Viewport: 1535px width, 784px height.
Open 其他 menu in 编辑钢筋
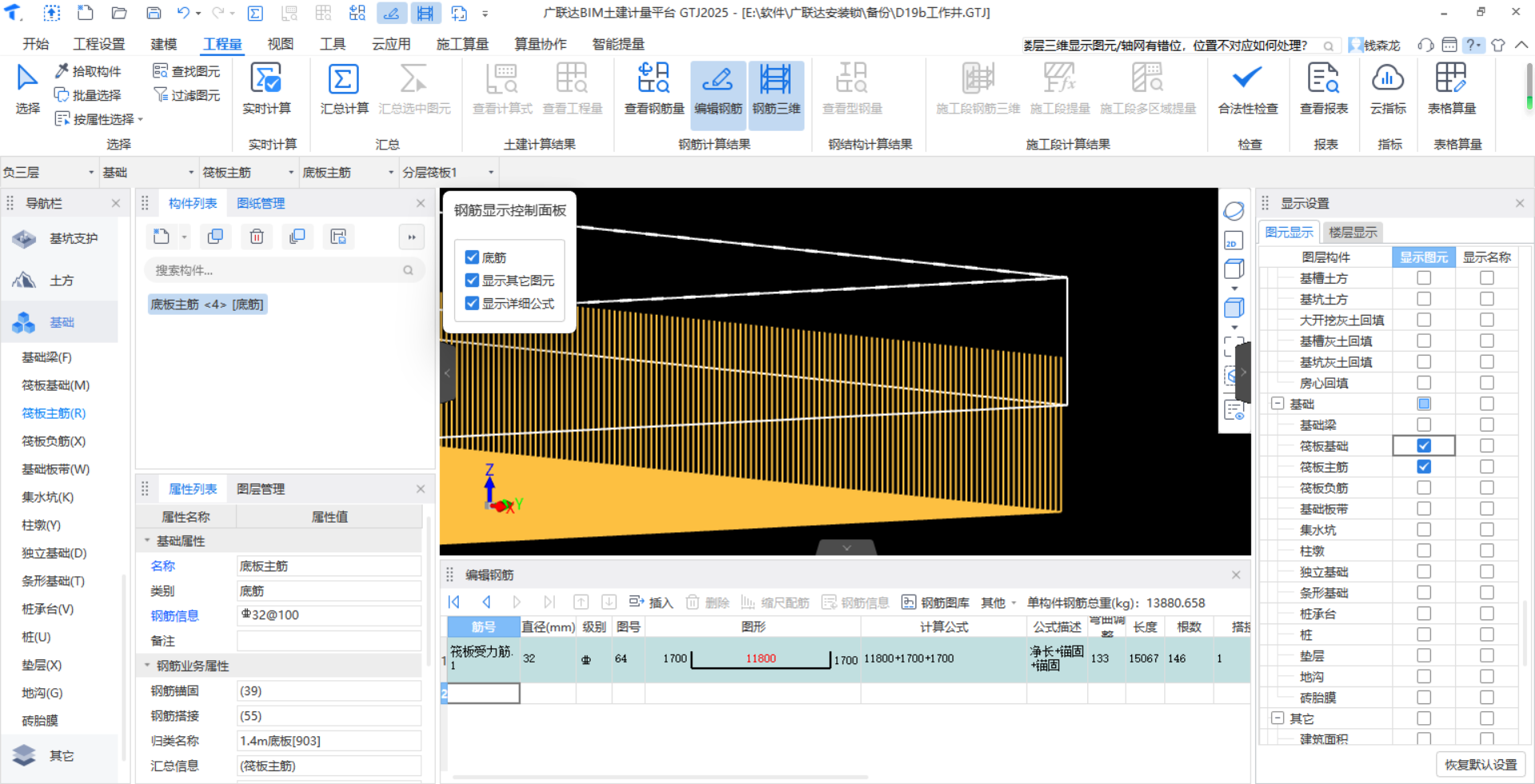click(999, 603)
